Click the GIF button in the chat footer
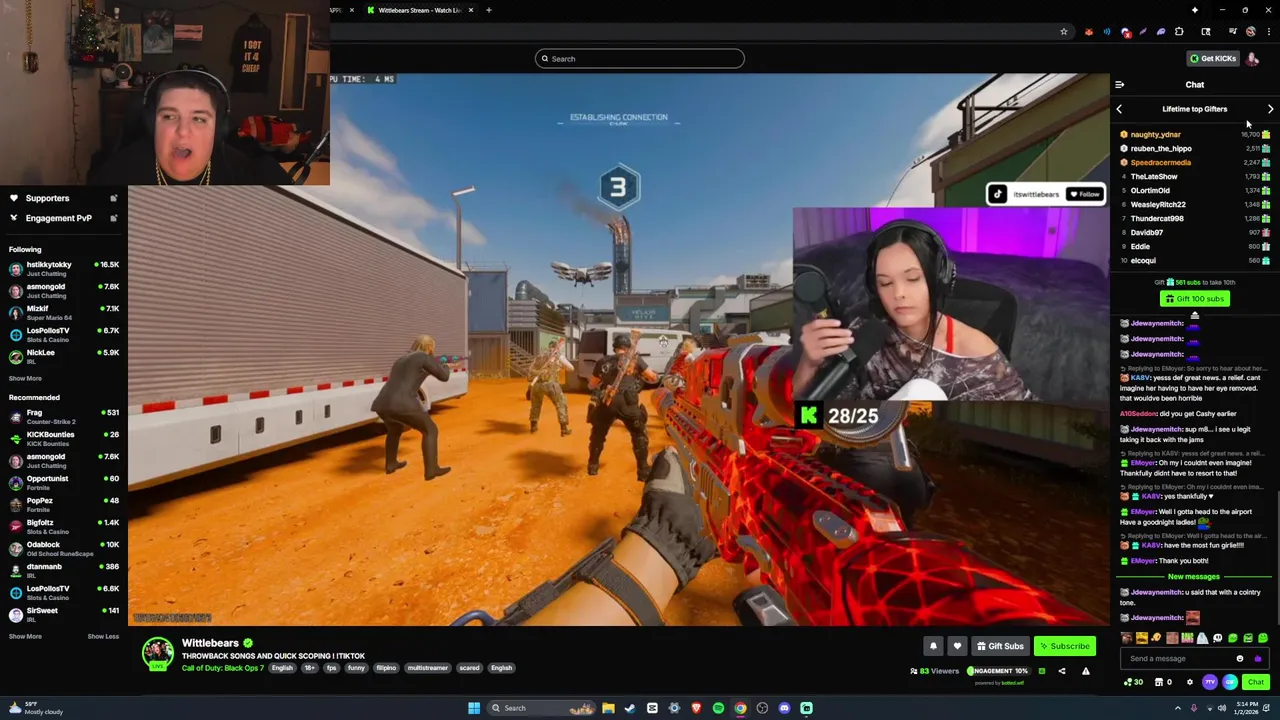Viewport: 1280px width, 720px height. 1230,682
